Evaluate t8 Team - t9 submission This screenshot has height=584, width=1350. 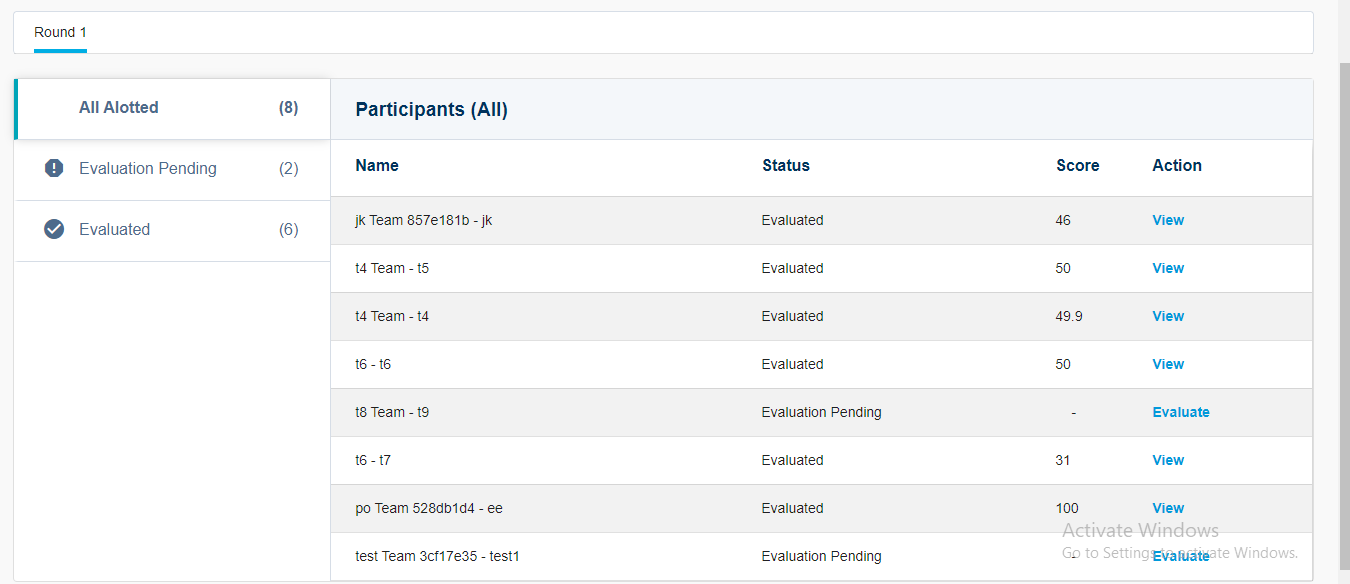1180,412
